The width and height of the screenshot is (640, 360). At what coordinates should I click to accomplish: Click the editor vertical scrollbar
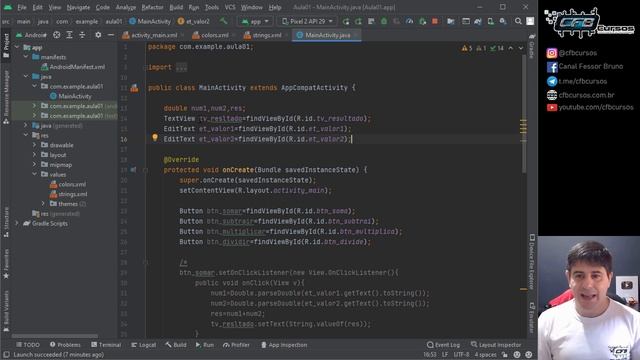pyautogui.click(x=524, y=113)
